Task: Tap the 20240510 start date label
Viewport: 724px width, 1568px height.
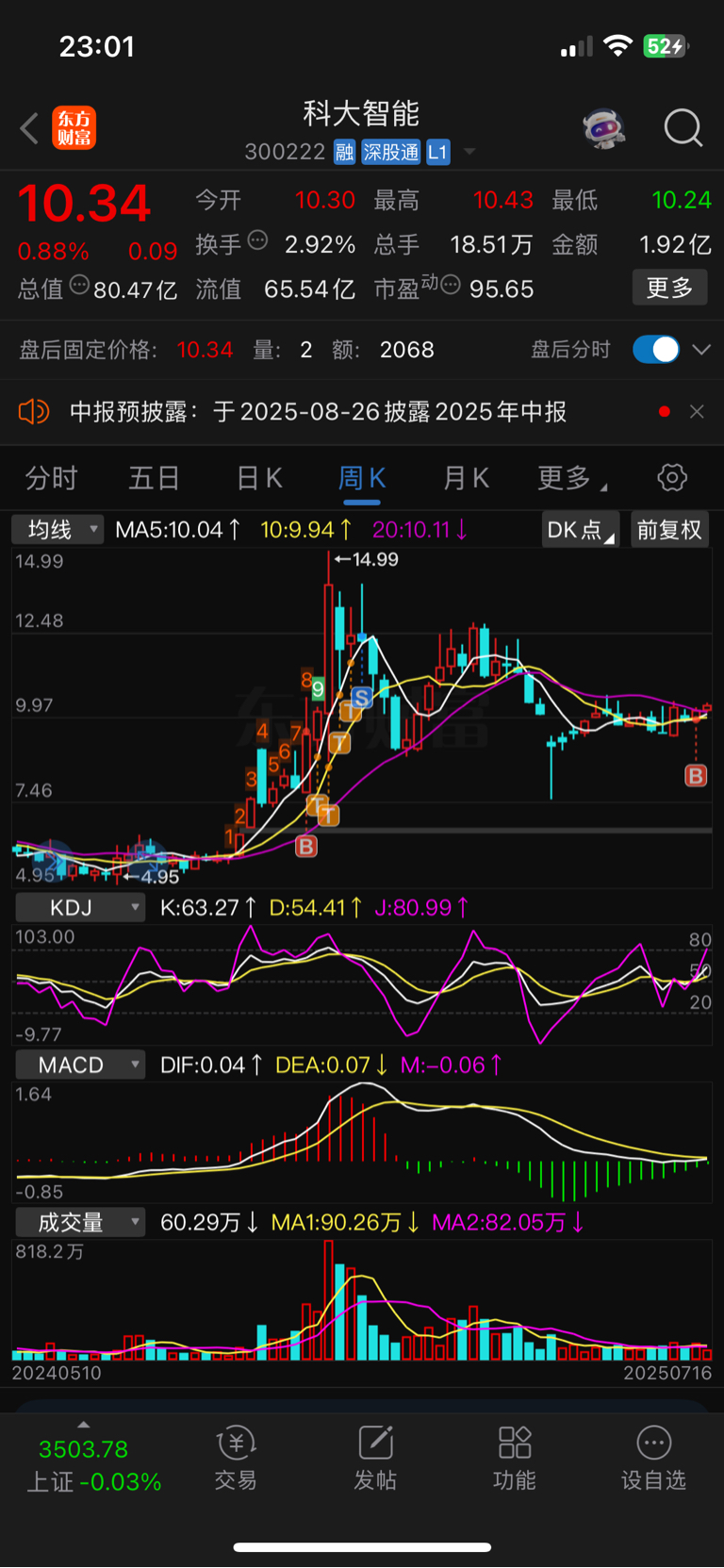Action: coord(57,1373)
